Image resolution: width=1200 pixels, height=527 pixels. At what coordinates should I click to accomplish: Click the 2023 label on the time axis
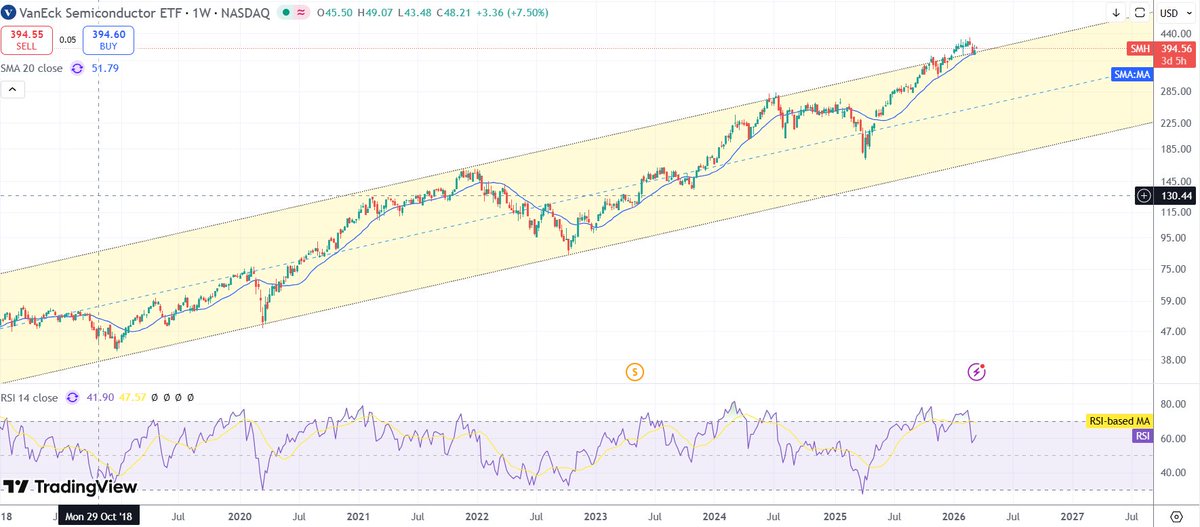[x=594, y=515]
